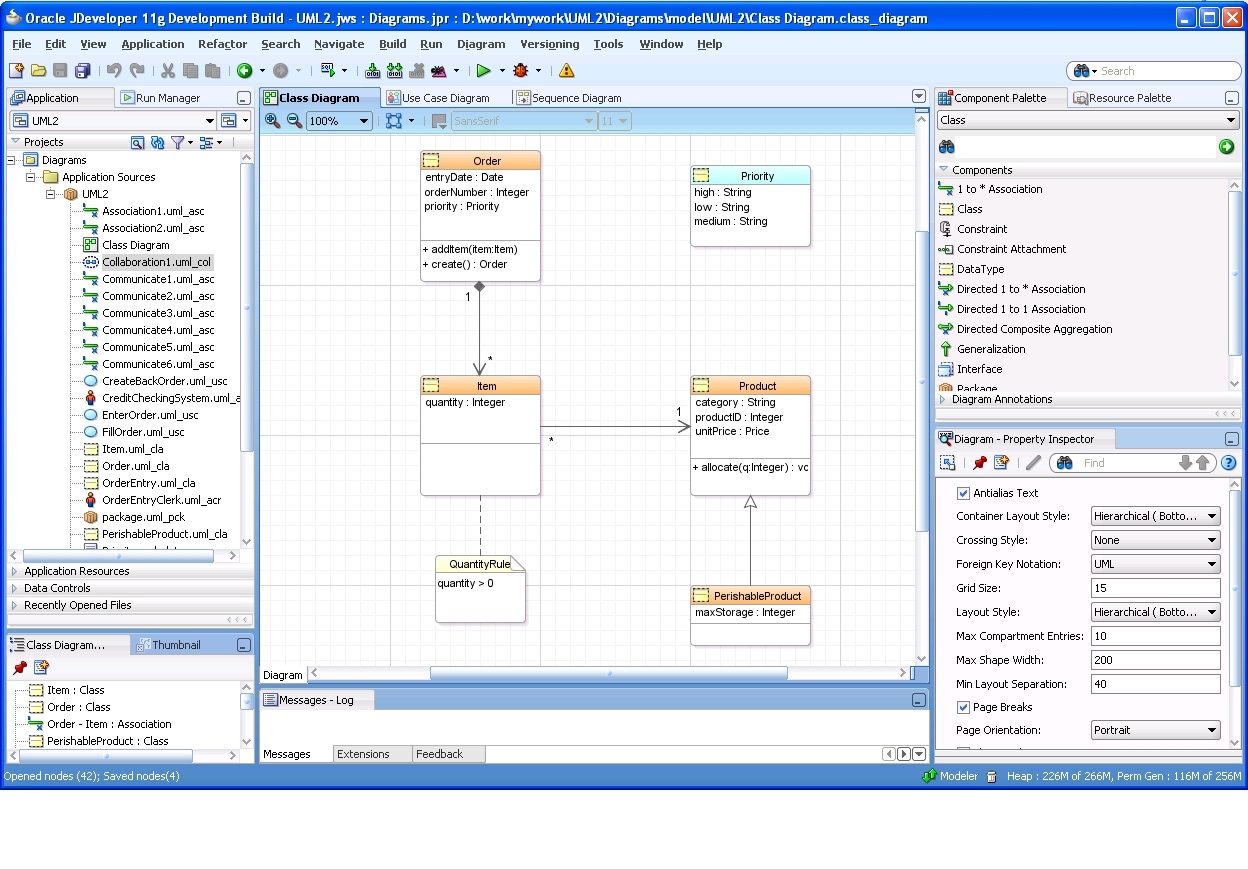Open the 100% zoom level dropdown
Image resolution: width=1248 pixels, height=869 pixels.
tap(363, 121)
